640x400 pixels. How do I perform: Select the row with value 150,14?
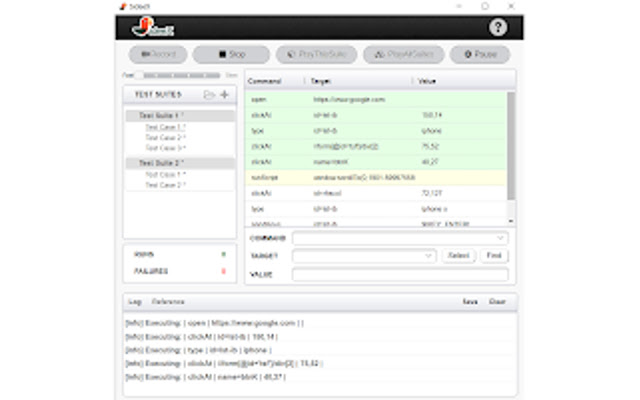tap(376, 116)
